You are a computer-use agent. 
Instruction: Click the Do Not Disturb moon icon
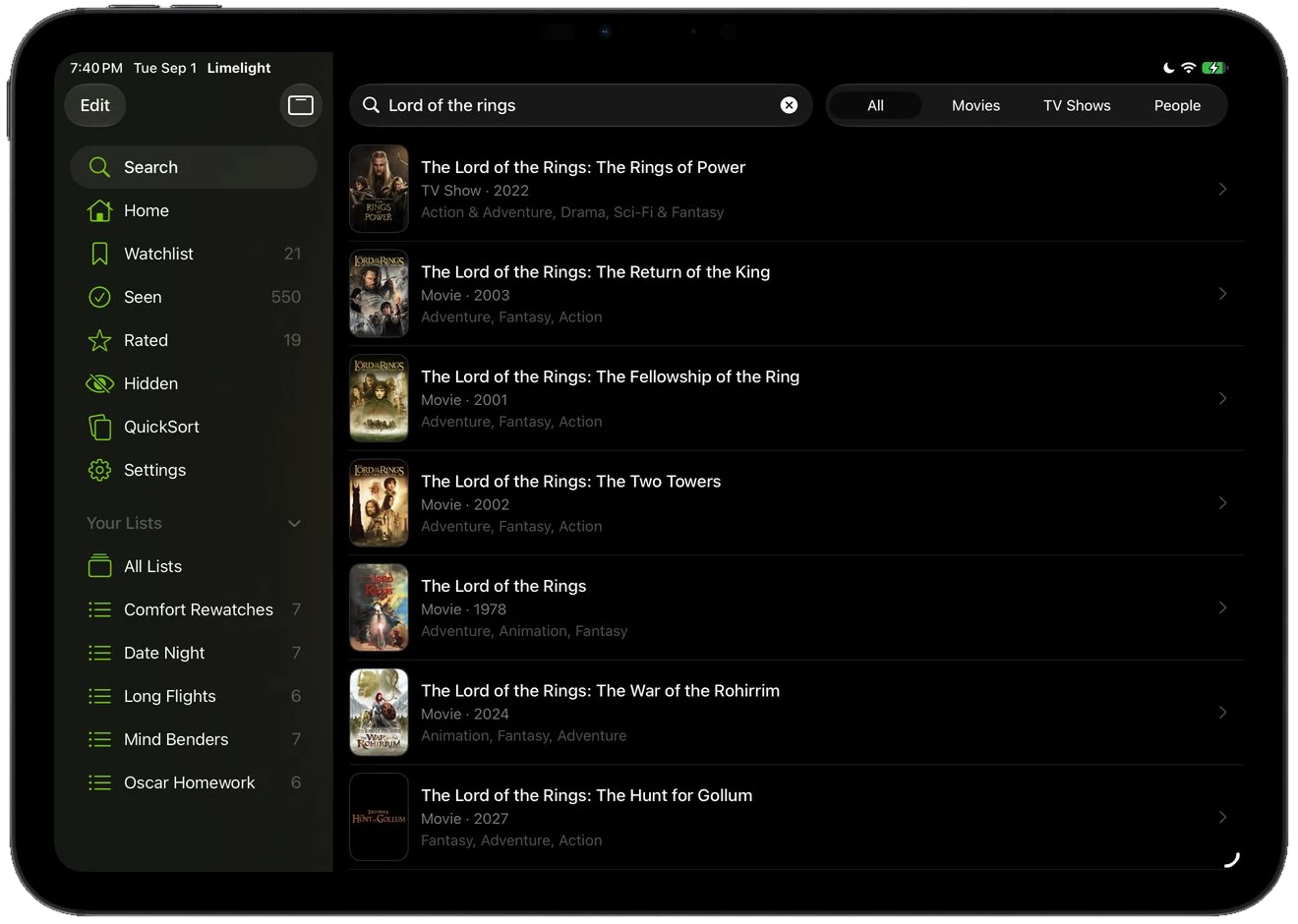point(1168,68)
